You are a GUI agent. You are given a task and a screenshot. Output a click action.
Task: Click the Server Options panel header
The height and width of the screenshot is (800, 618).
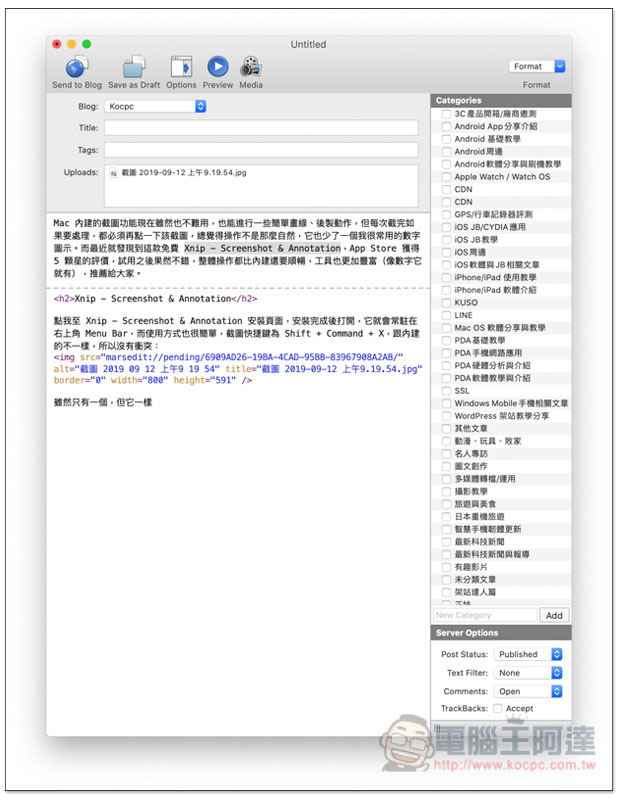(501, 633)
